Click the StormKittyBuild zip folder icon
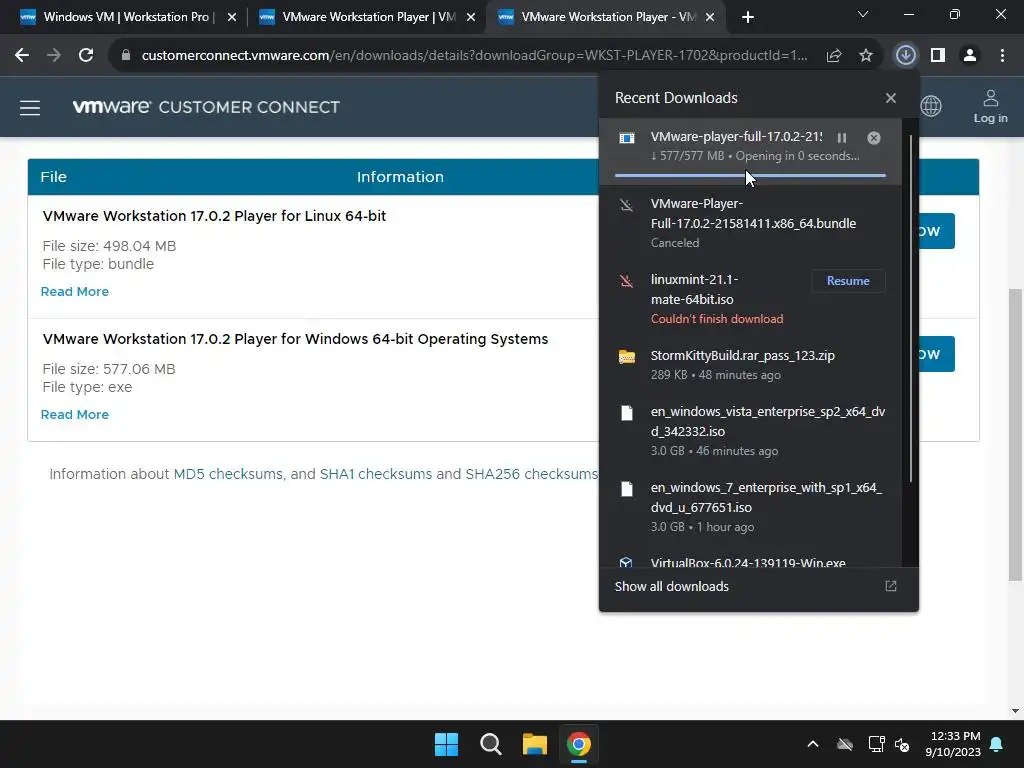 627,357
